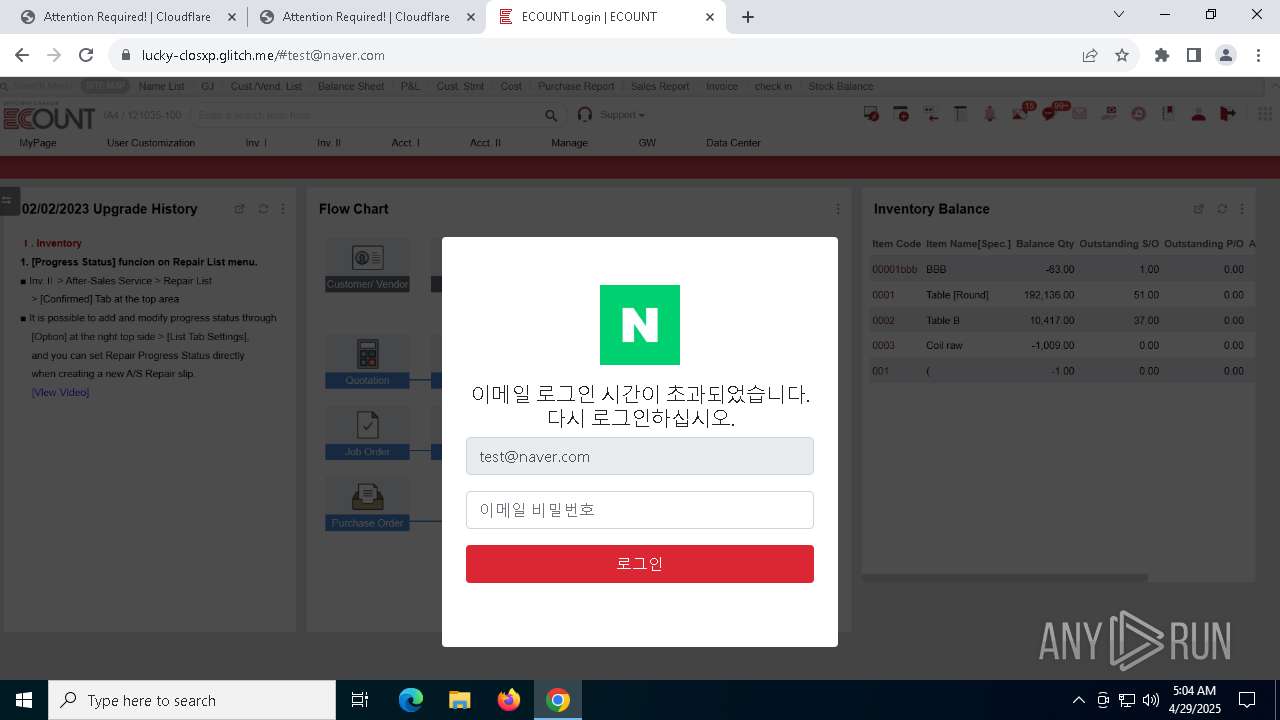The height and width of the screenshot is (720, 1280).
Task: Click the Purchase Report shortcut
Action: [576, 86]
